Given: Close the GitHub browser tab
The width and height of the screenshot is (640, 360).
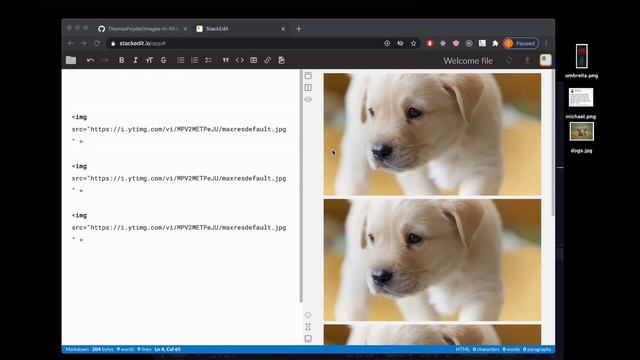Looking at the screenshot, I should click(x=185, y=29).
